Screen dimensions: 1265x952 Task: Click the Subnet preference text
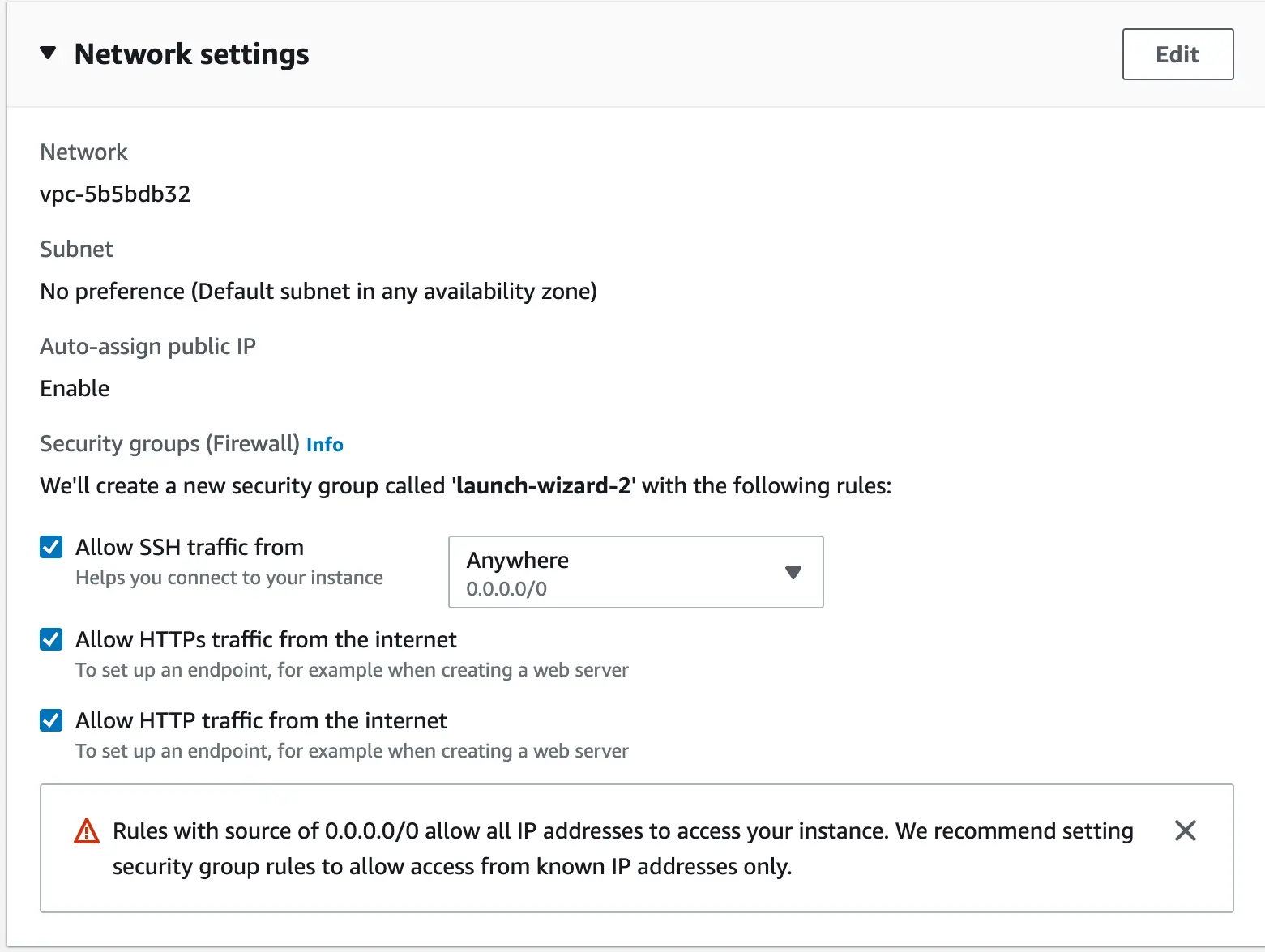318,291
